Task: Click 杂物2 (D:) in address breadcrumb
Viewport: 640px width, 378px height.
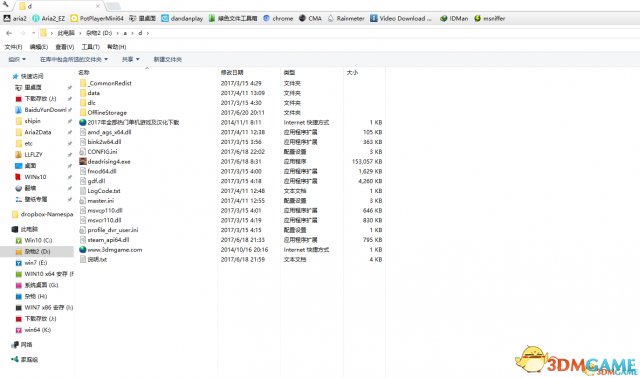Action: pyautogui.click(x=99, y=33)
